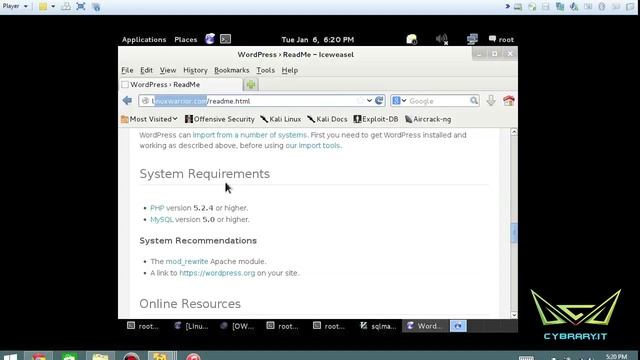Click the 'Online Resources' heading

click(x=190, y=304)
